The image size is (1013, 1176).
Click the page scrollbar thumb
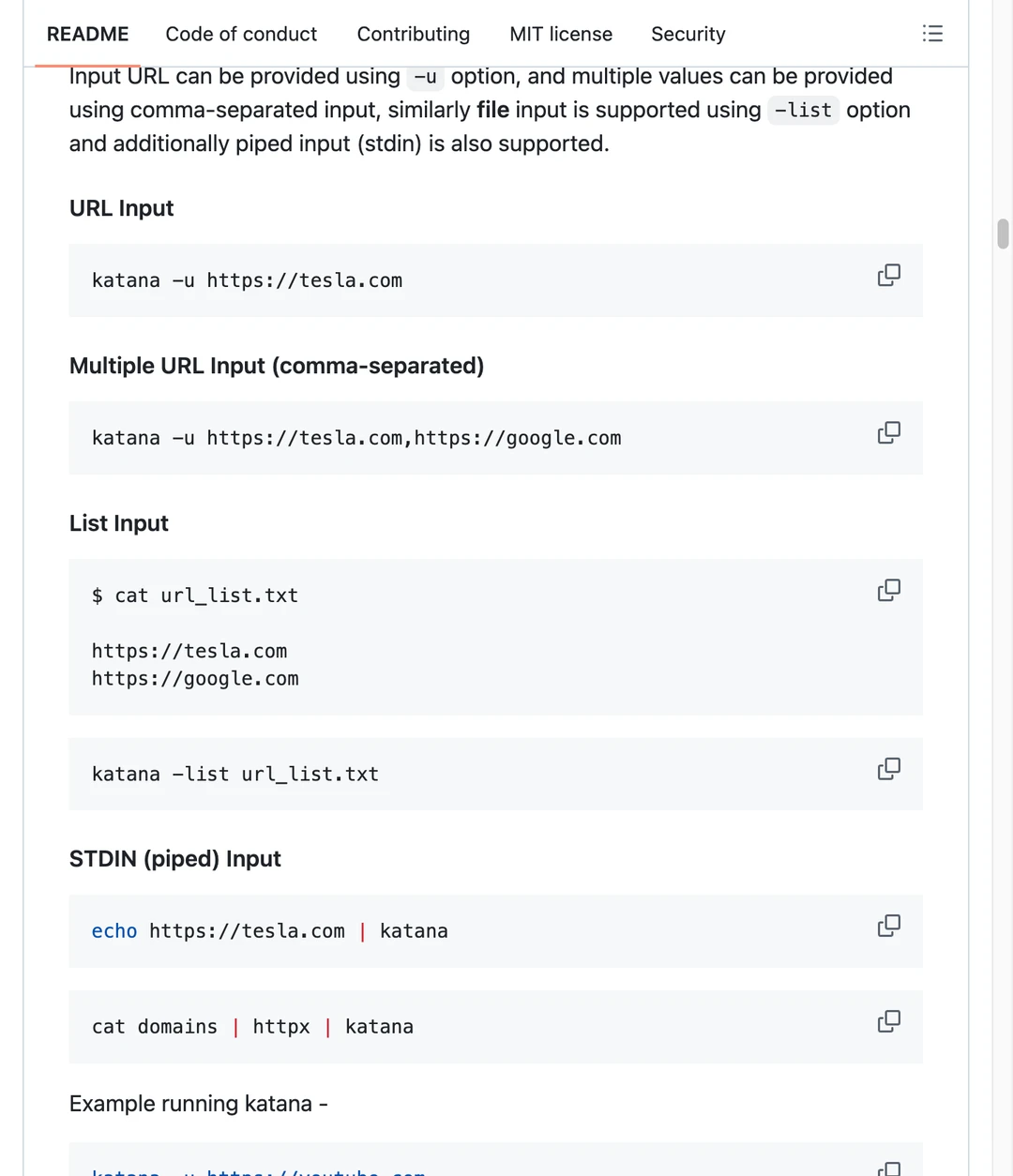(1003, 234)
